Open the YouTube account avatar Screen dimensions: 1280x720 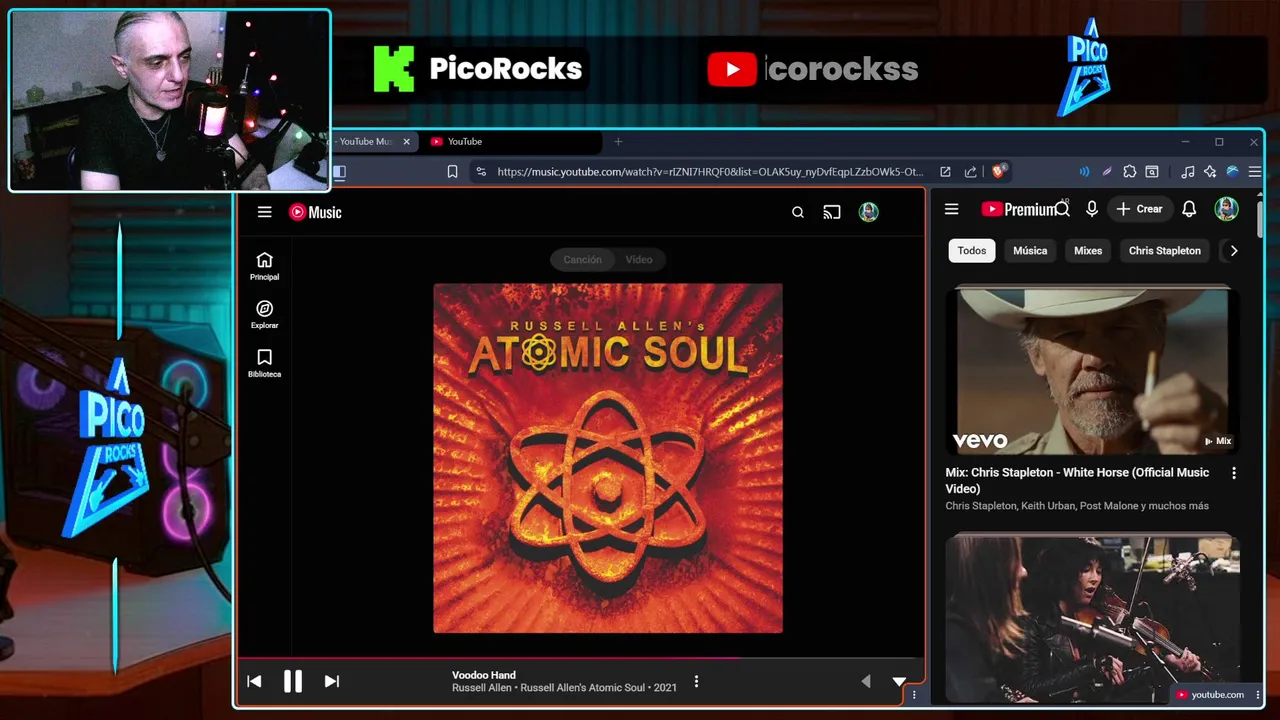[1227, 209]
